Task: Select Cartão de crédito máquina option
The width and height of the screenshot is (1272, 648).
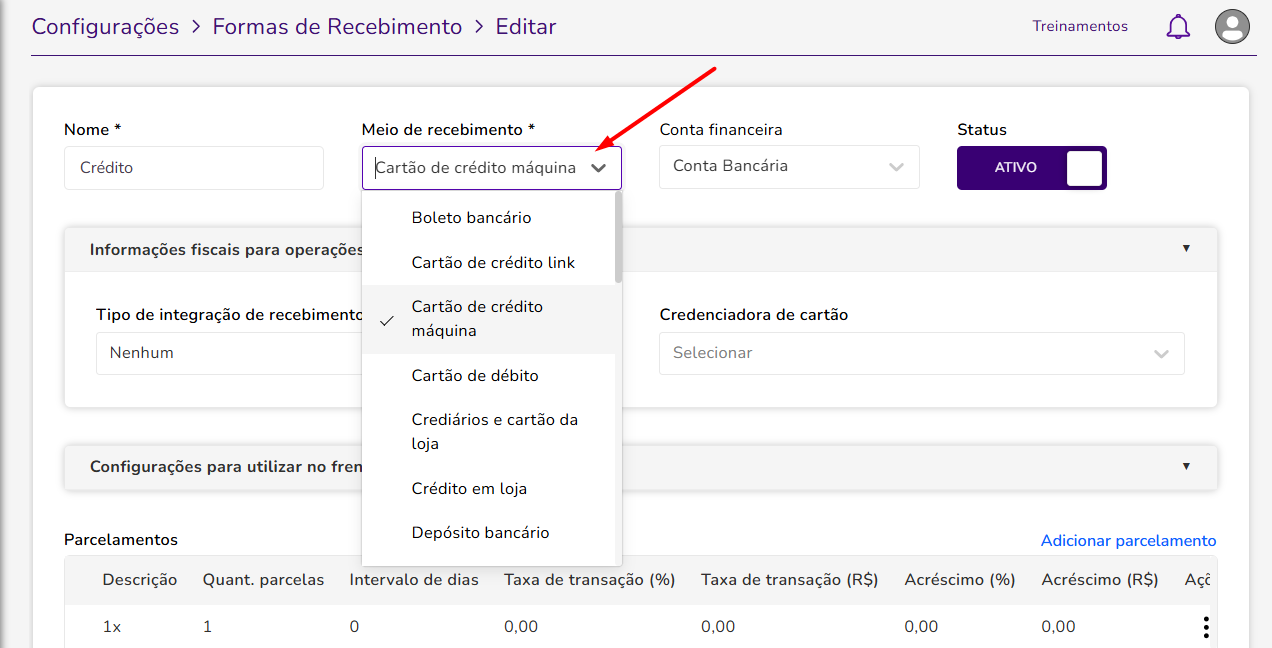Action: point(488,319)
